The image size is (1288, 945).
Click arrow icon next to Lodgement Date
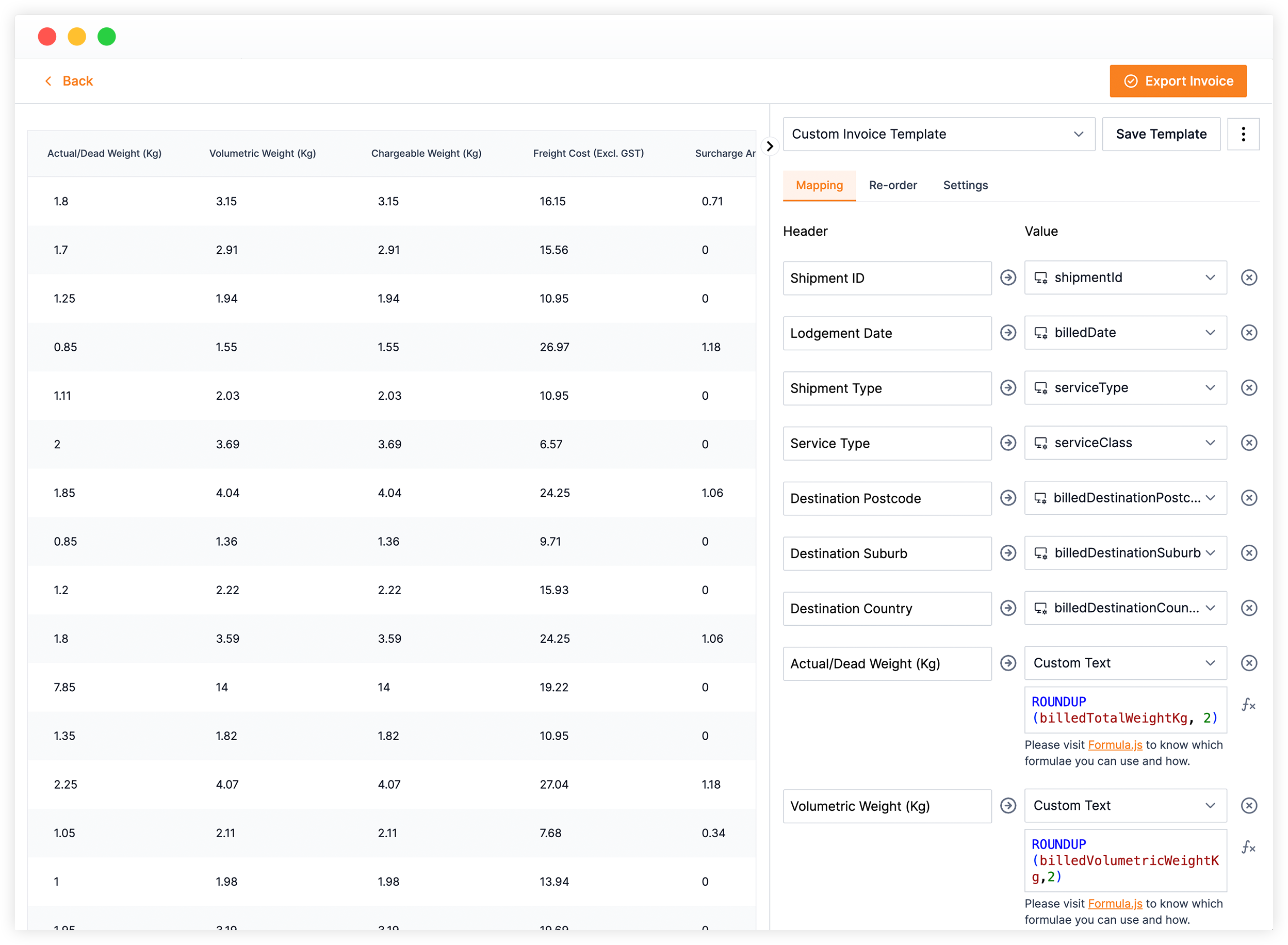click(1008, 332)
